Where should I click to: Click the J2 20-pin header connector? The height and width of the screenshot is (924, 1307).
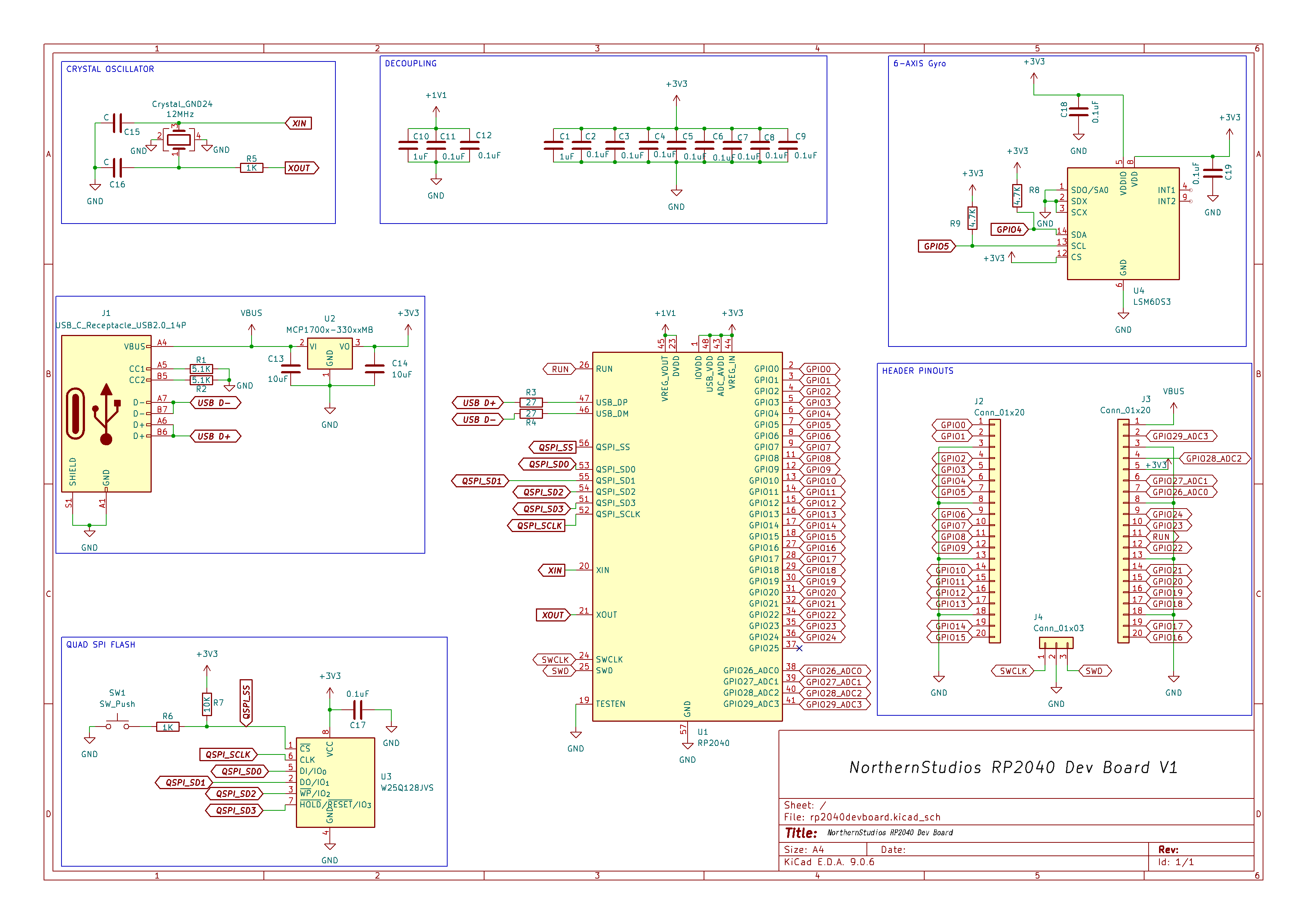(994, 531)
